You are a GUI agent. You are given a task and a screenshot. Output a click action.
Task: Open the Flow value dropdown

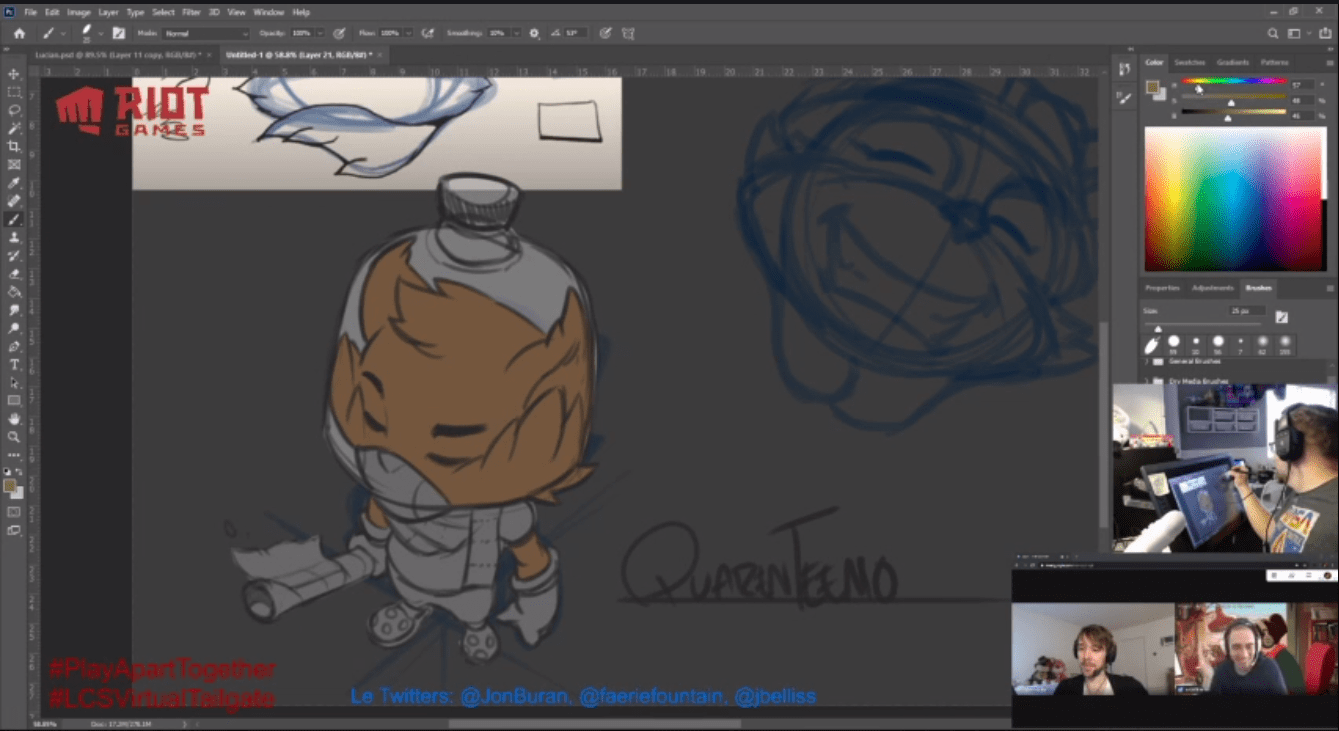click(408, 33)
